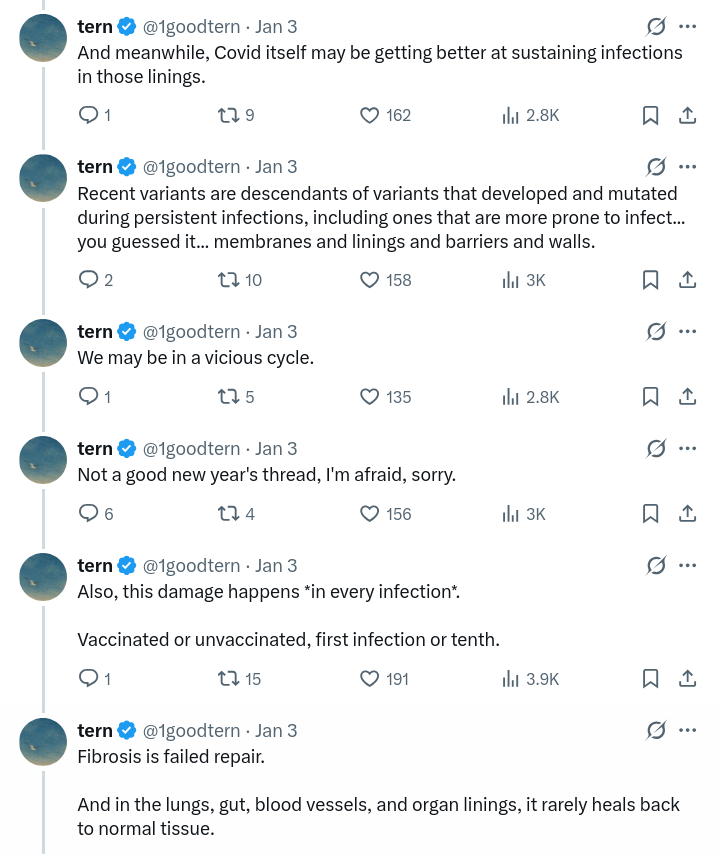Bookmark the "damage happens in every infection" tweet
This screenshot has width=718, height=854.
pyautogui.click(x=650, y=679)
